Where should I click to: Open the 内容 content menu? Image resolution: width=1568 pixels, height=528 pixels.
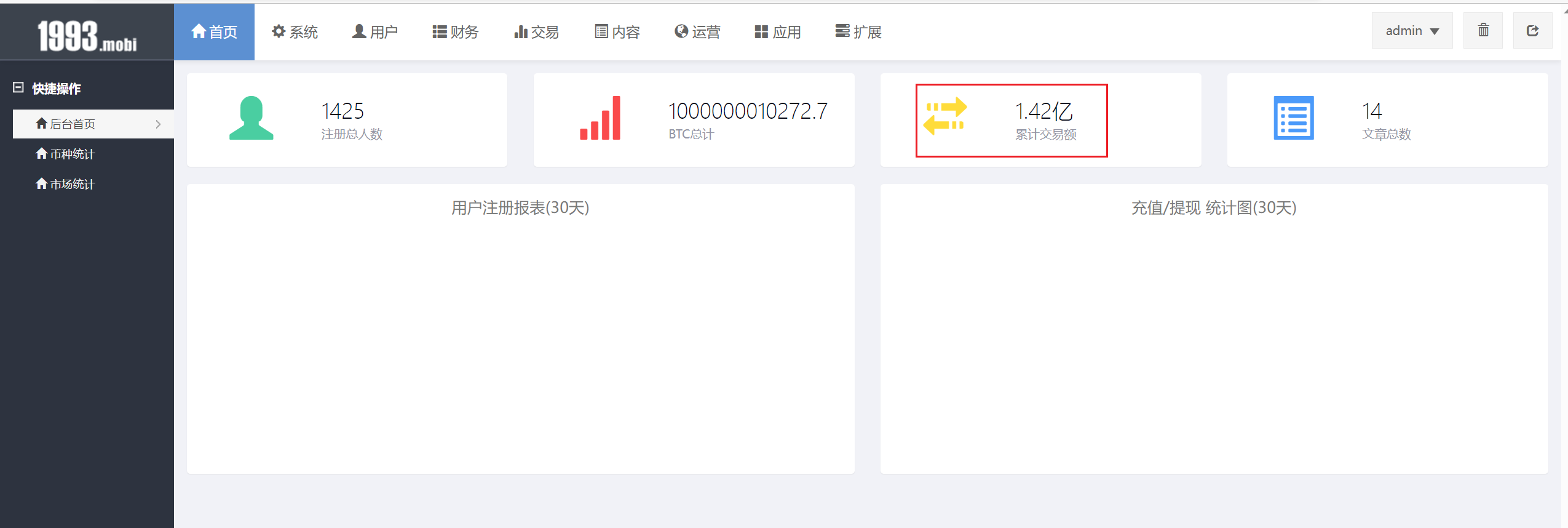[x=617, y=32]
